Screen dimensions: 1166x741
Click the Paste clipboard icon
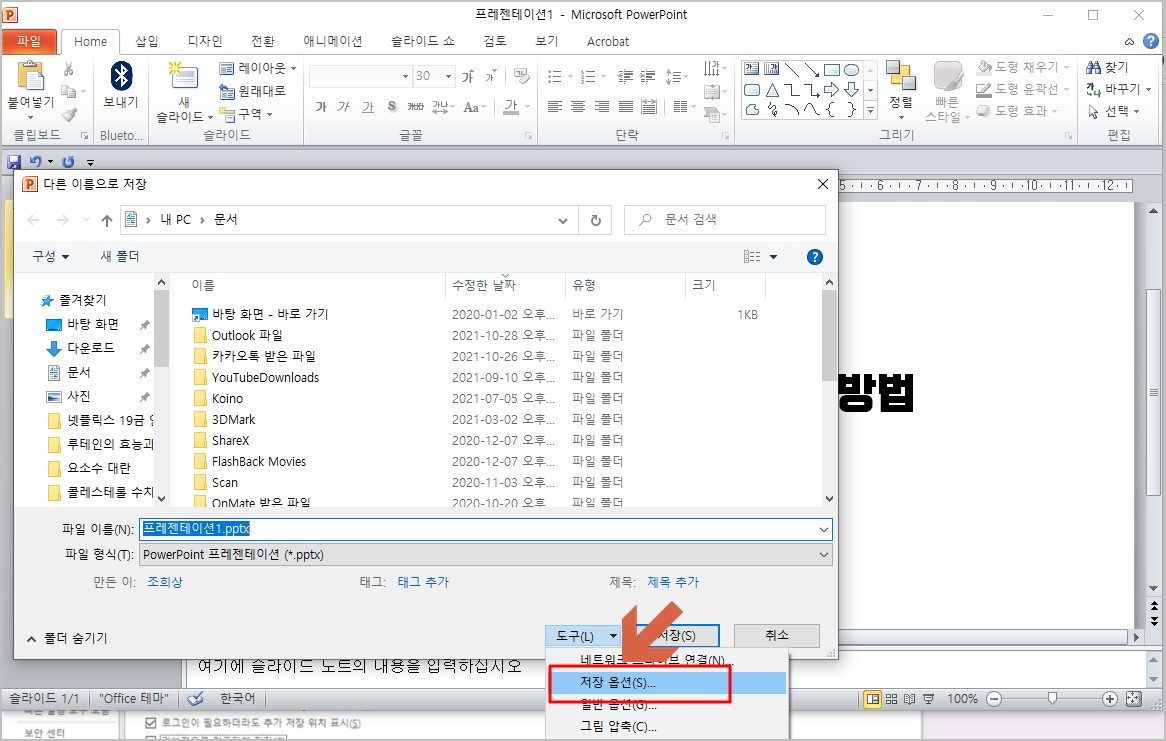click(x=30, y=76)
